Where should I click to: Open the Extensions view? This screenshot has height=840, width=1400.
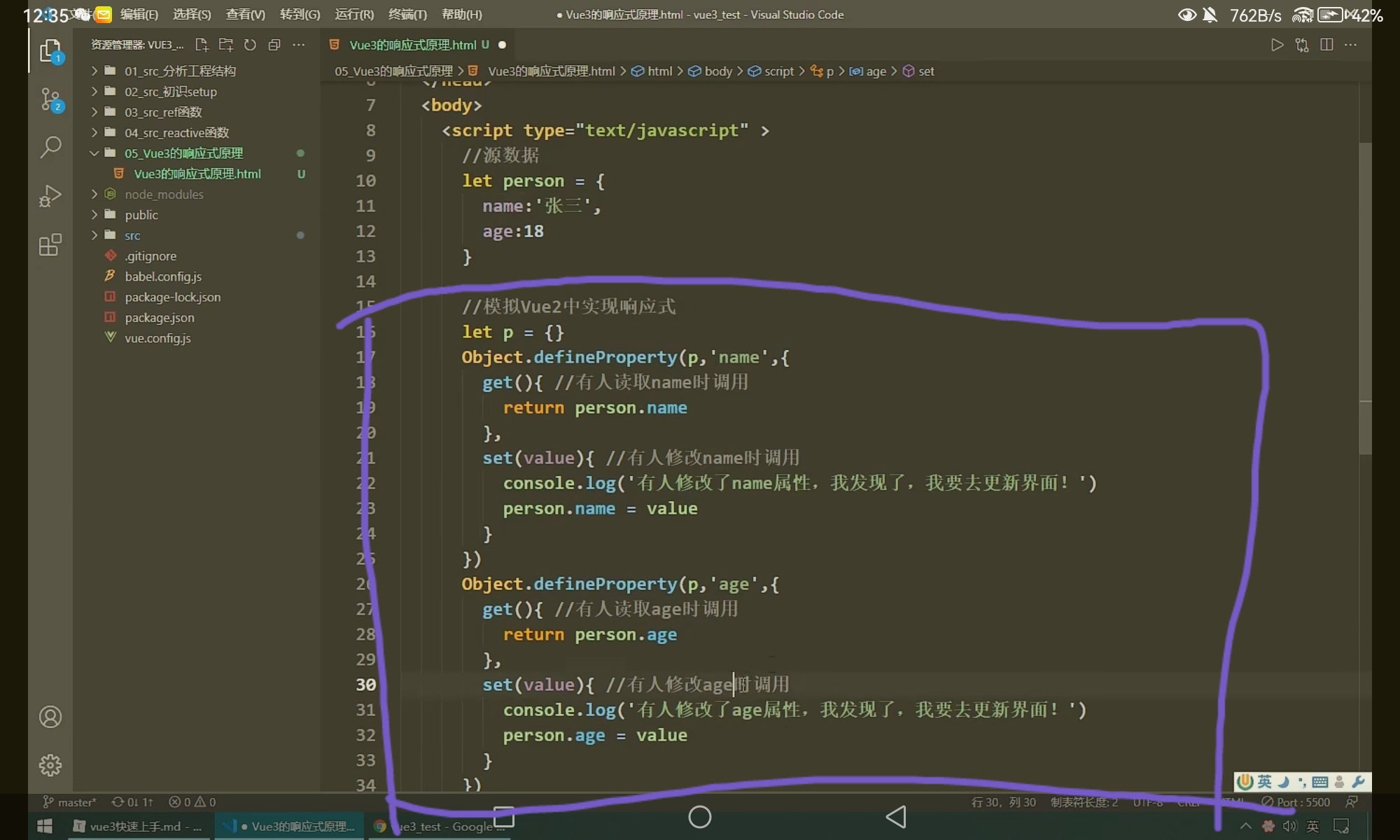click(x=50, y=245)
